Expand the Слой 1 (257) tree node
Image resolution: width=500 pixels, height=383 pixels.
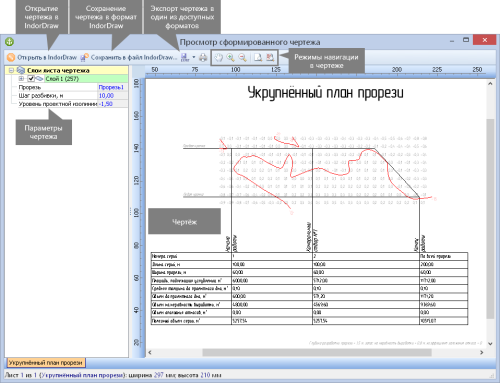coord(21,79)
